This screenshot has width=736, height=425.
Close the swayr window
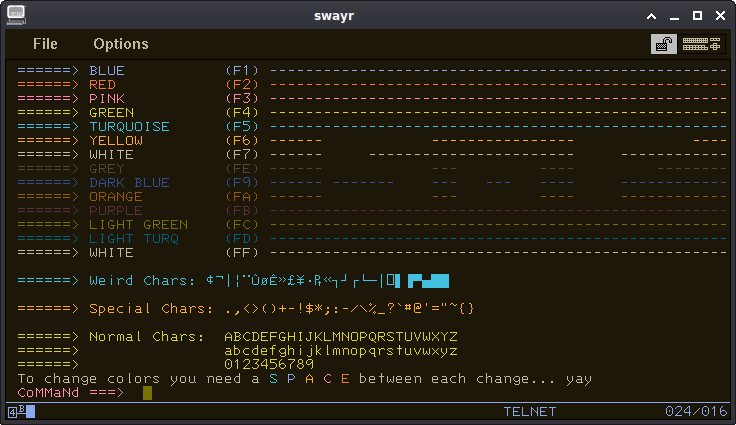[x=721, y=16]
